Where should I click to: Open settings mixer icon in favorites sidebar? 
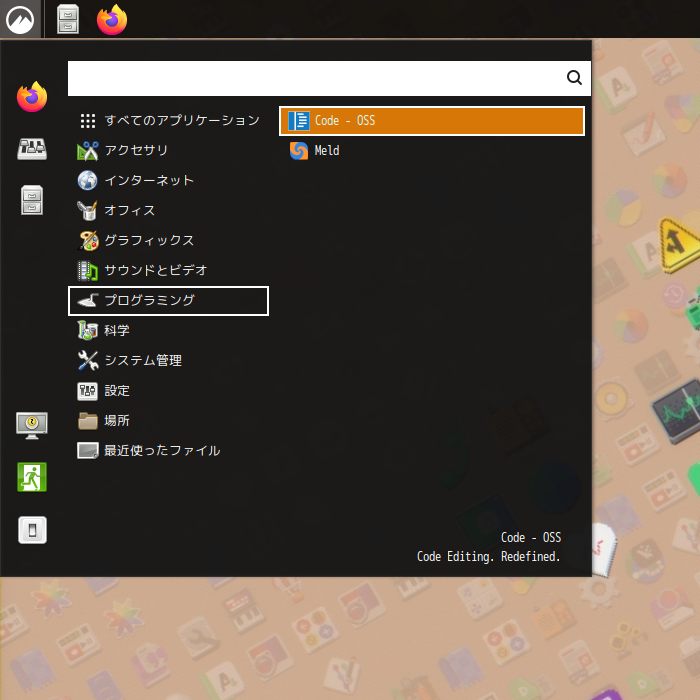pos(32,149)
